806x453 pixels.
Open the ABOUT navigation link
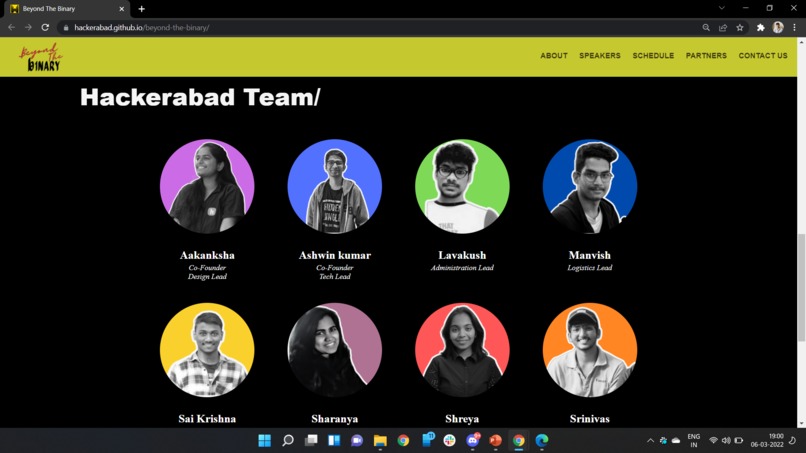[x=554, y=56]
